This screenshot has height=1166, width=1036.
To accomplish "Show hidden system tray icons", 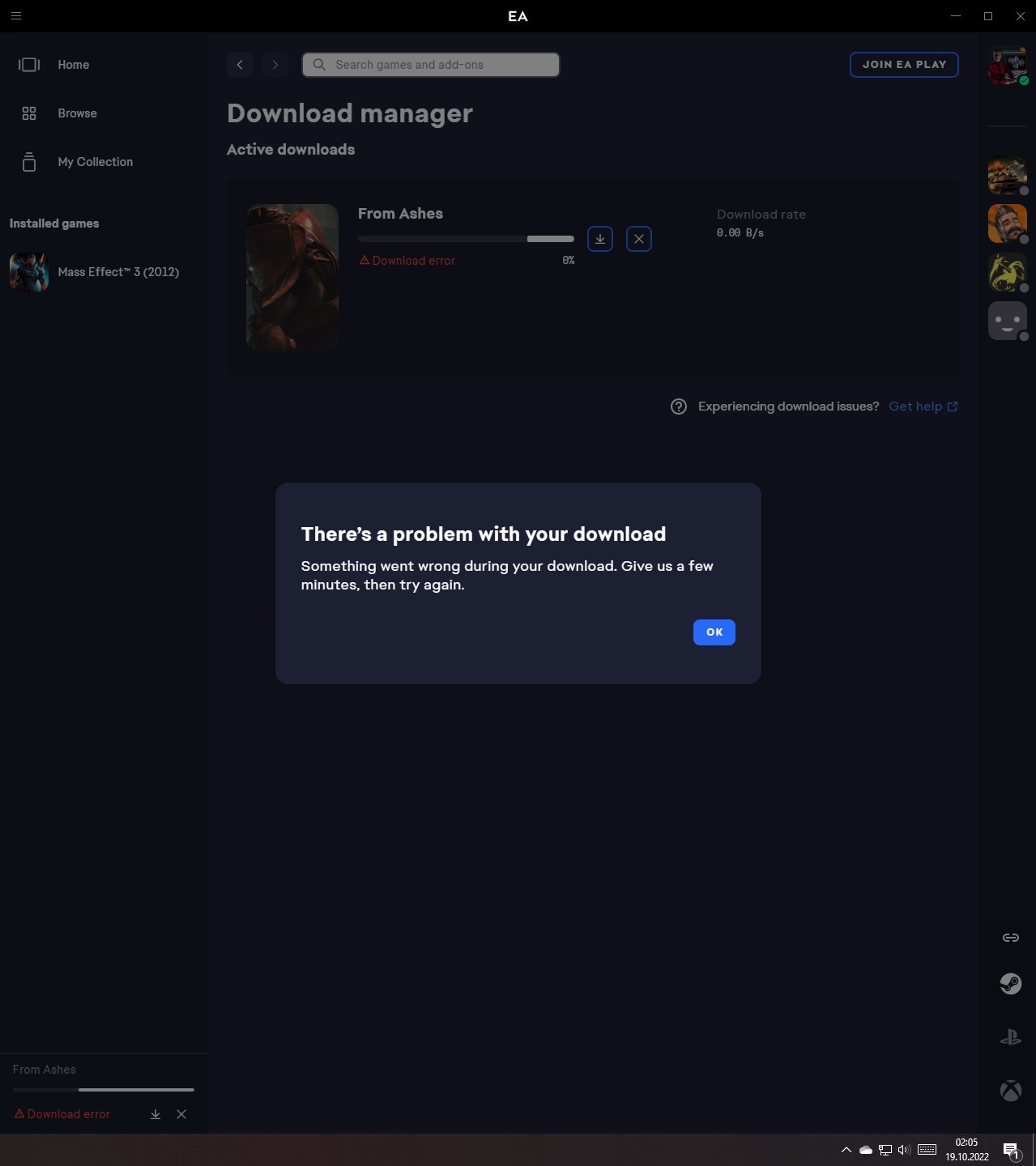I will coord(846,1150).
